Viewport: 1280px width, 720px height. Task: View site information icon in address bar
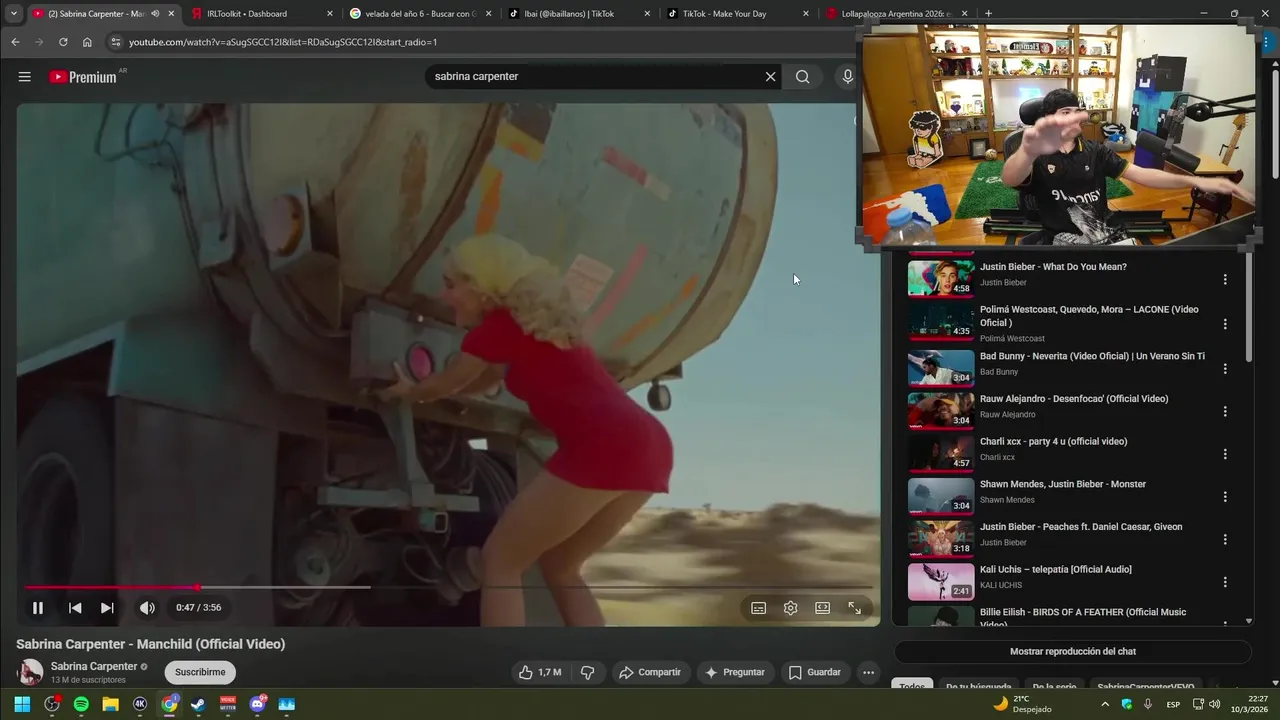[115, 42]
